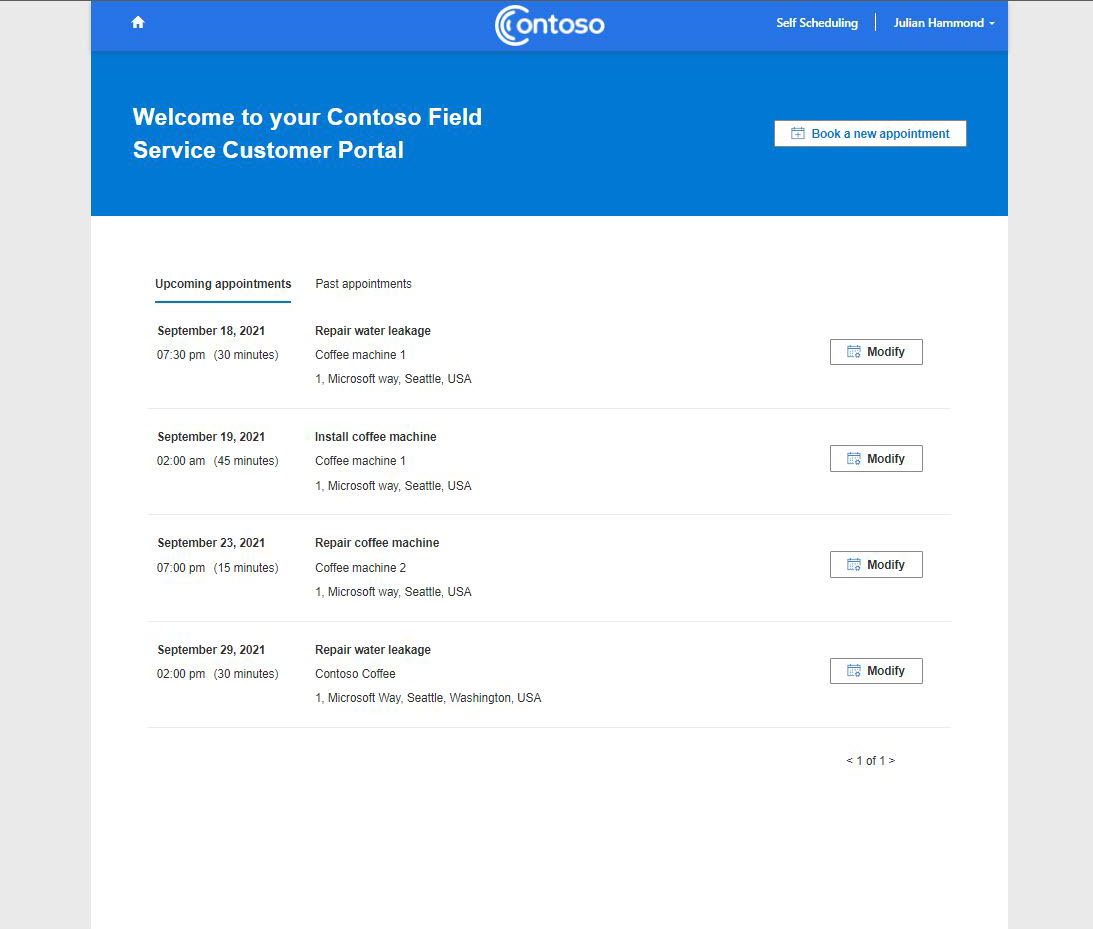The width and height of the screenshot is (1093, 929).
Task: Modify the Repair coffee machine appointment
Action: (876, 565)
